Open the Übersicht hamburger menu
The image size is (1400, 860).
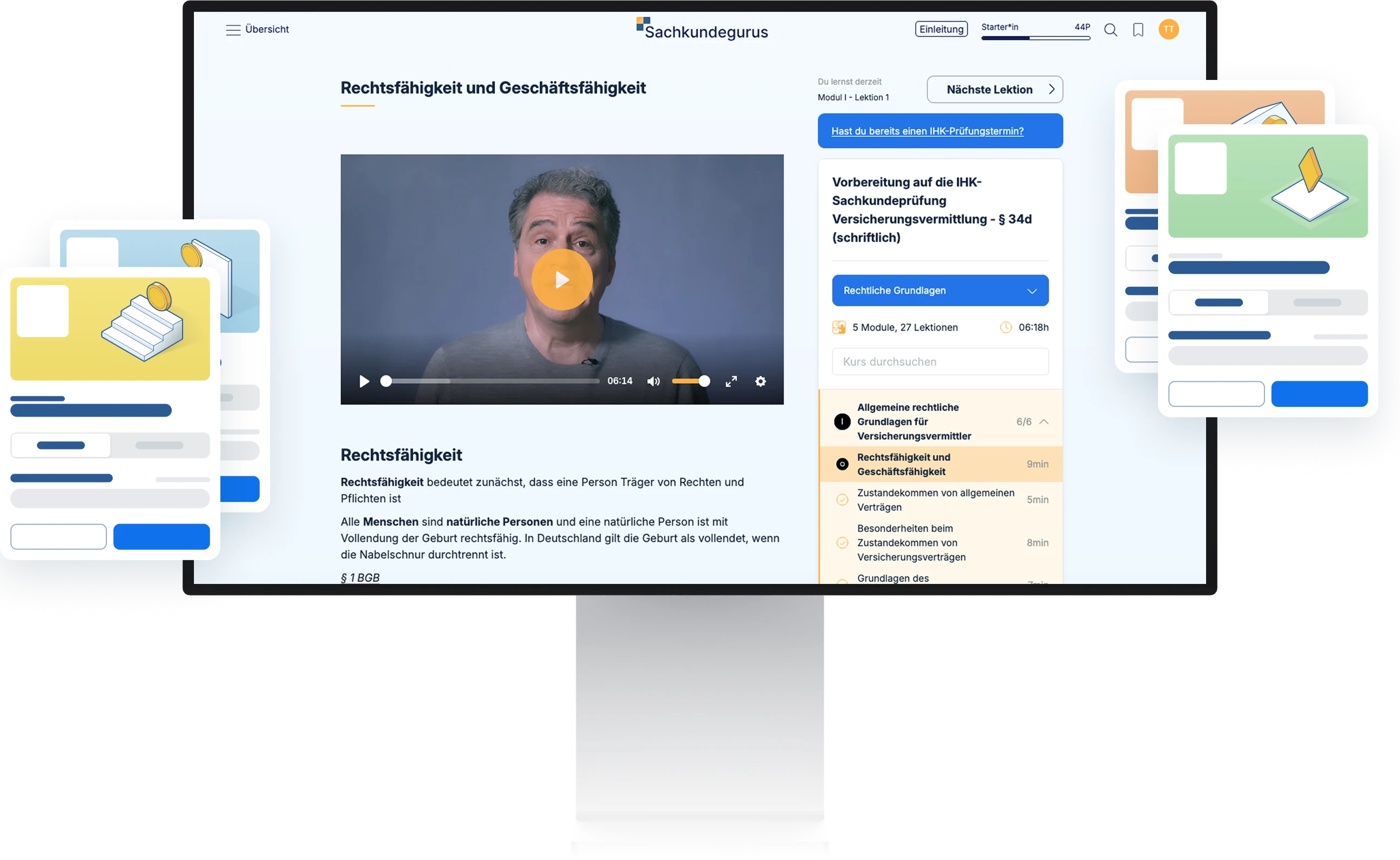(x=233, y=30)
